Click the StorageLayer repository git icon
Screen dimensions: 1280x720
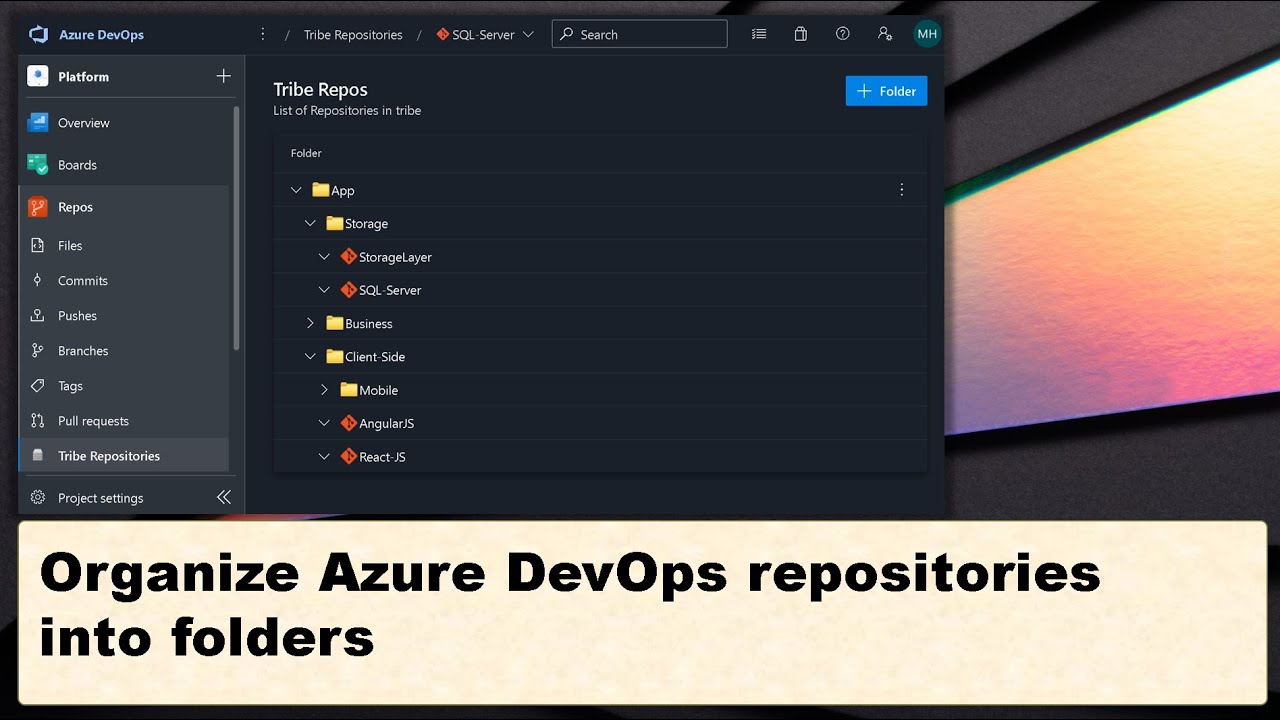coord(348,257)
